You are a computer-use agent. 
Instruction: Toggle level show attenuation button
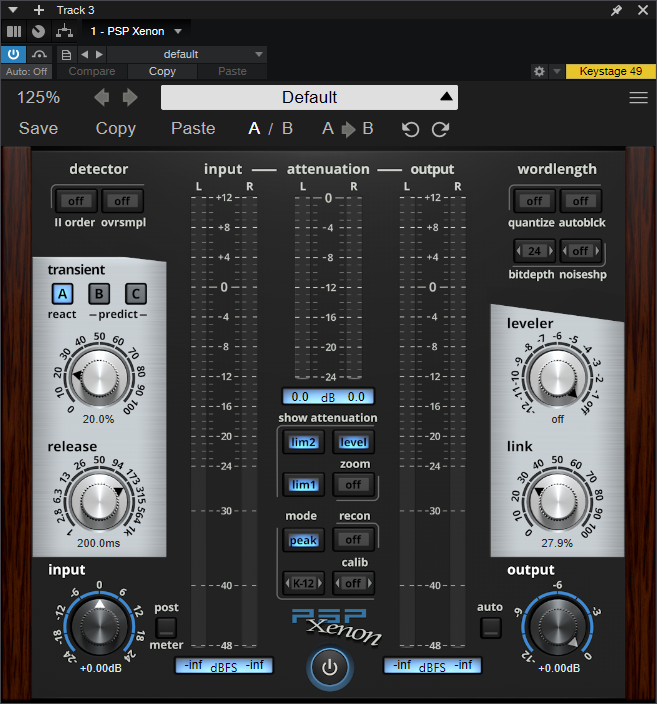tap(353, 442)
